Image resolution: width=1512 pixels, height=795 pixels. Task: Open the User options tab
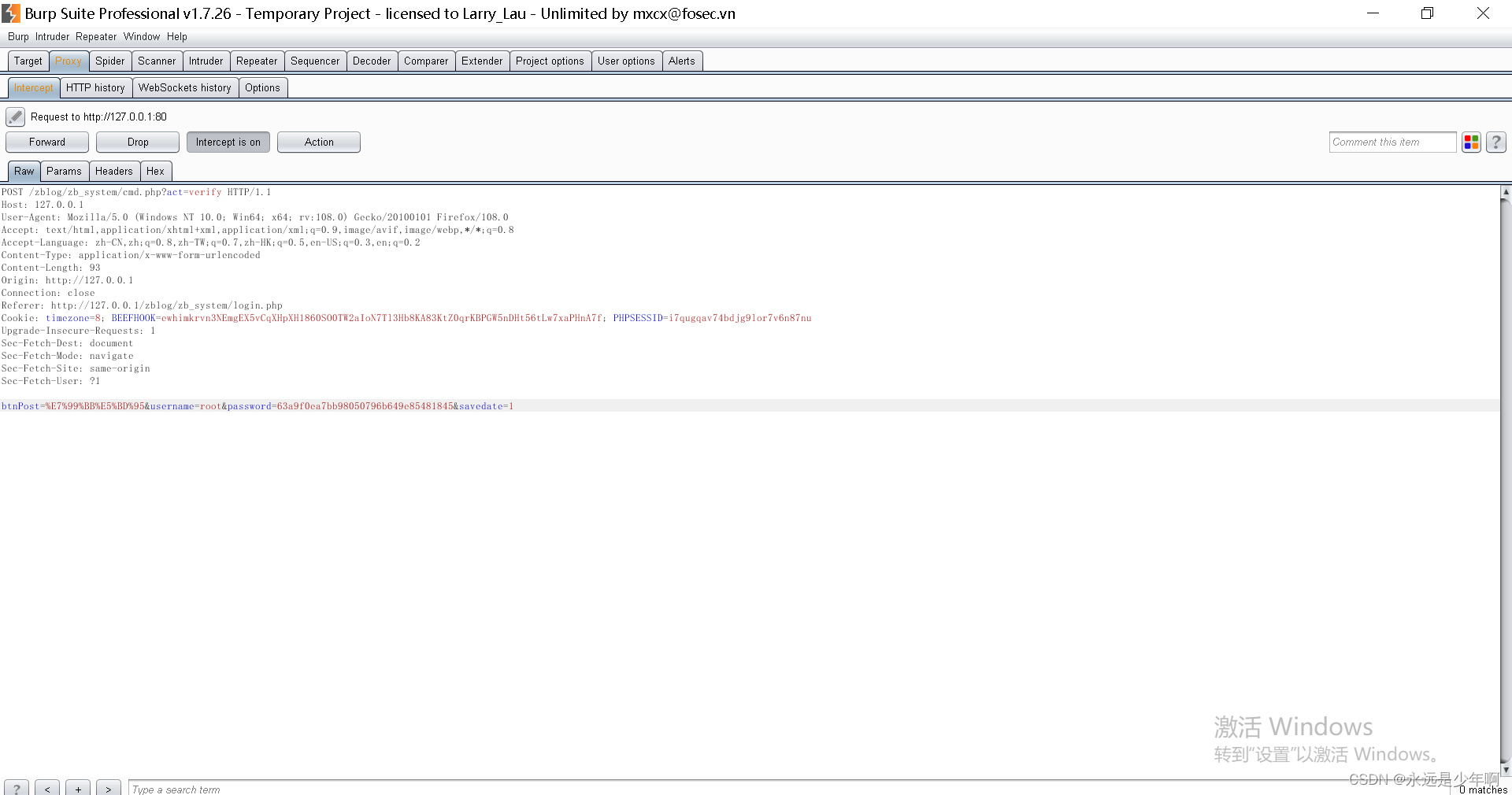point(626,61)
